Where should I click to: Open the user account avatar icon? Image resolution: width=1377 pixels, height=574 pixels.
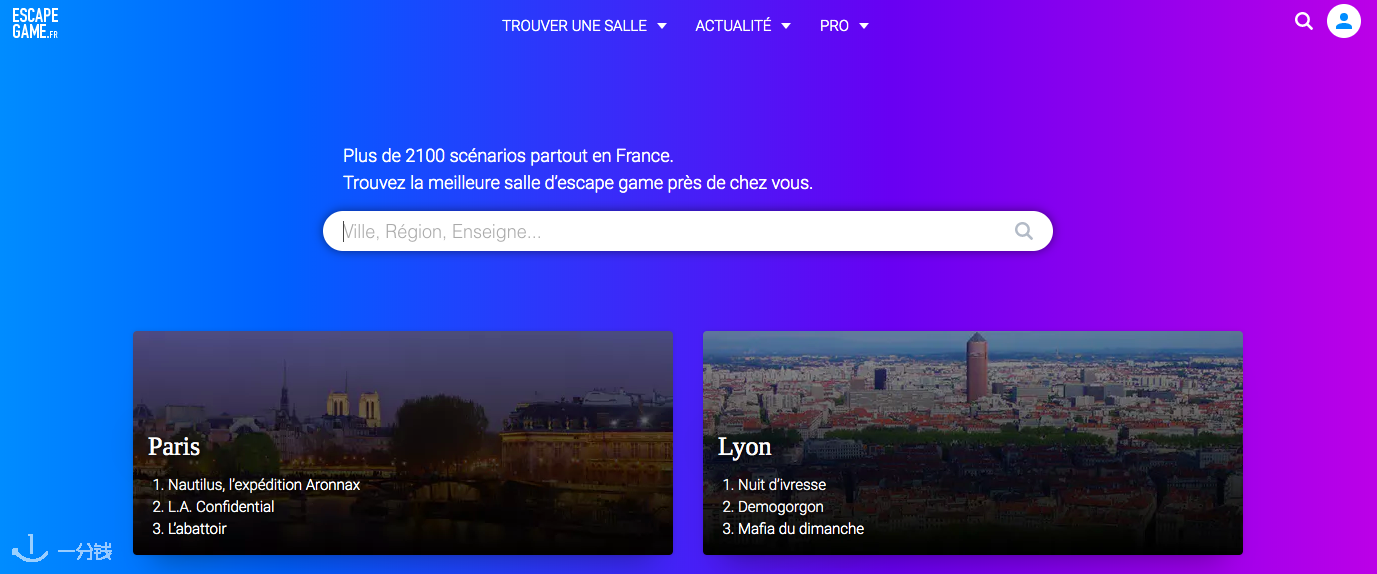(x=1344, y=21)
